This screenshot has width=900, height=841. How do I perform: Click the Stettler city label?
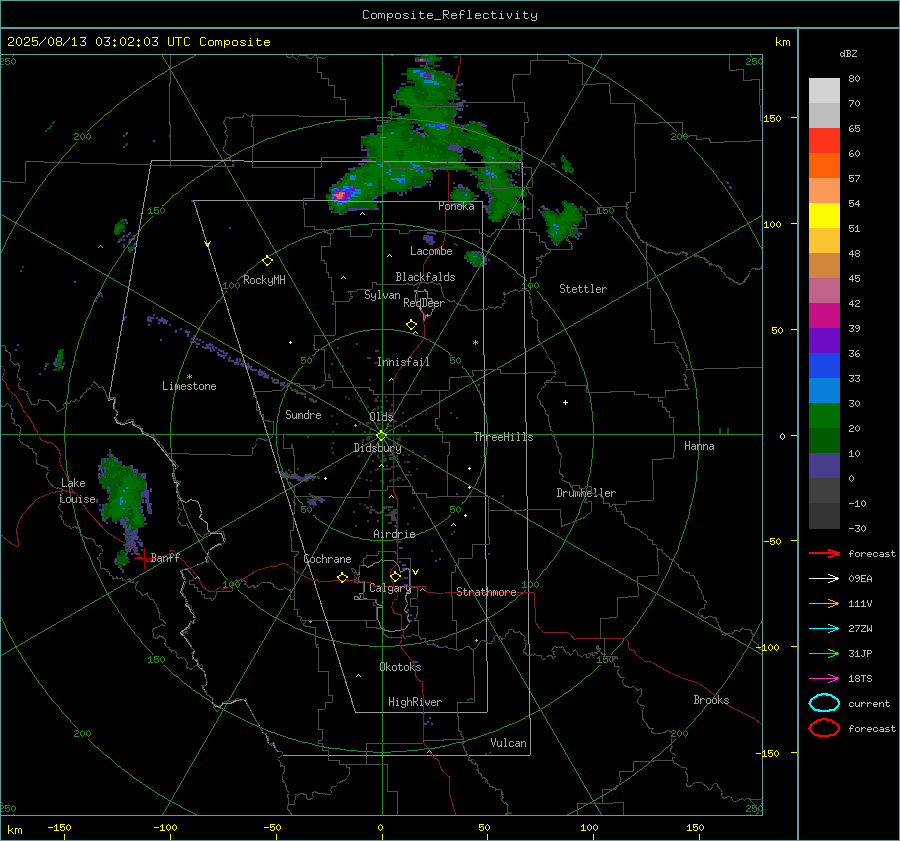point(583,289)
